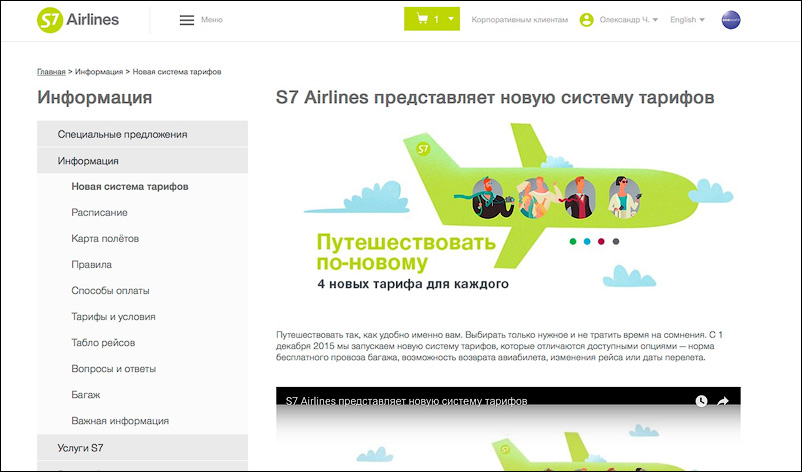The width and height of the screenshot is (802, 472).
Task: Go to Главная breadcrumb link
Action: click(x=51, y=72)
